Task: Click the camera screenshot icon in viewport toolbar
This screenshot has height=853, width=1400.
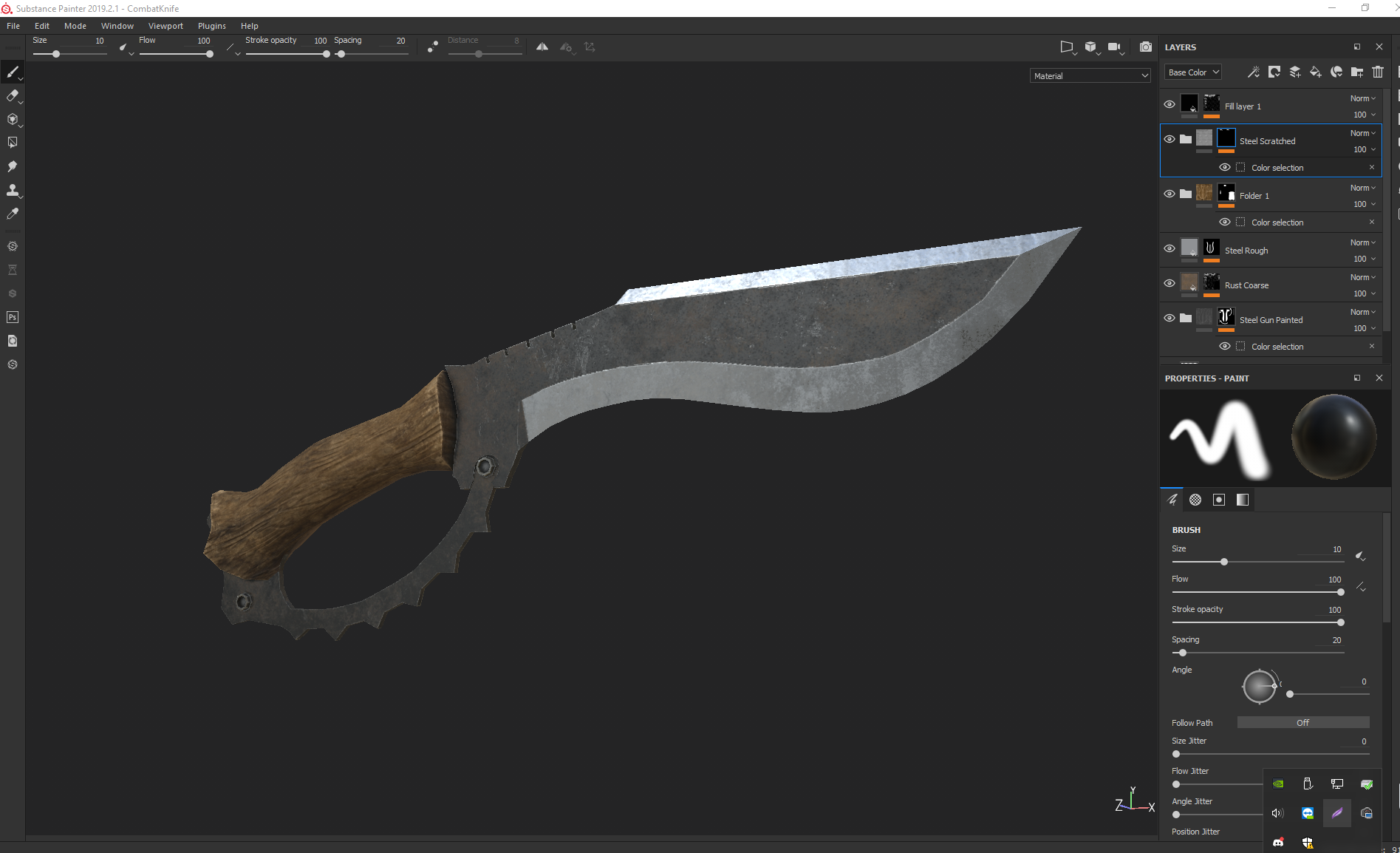Action: 1146,47
